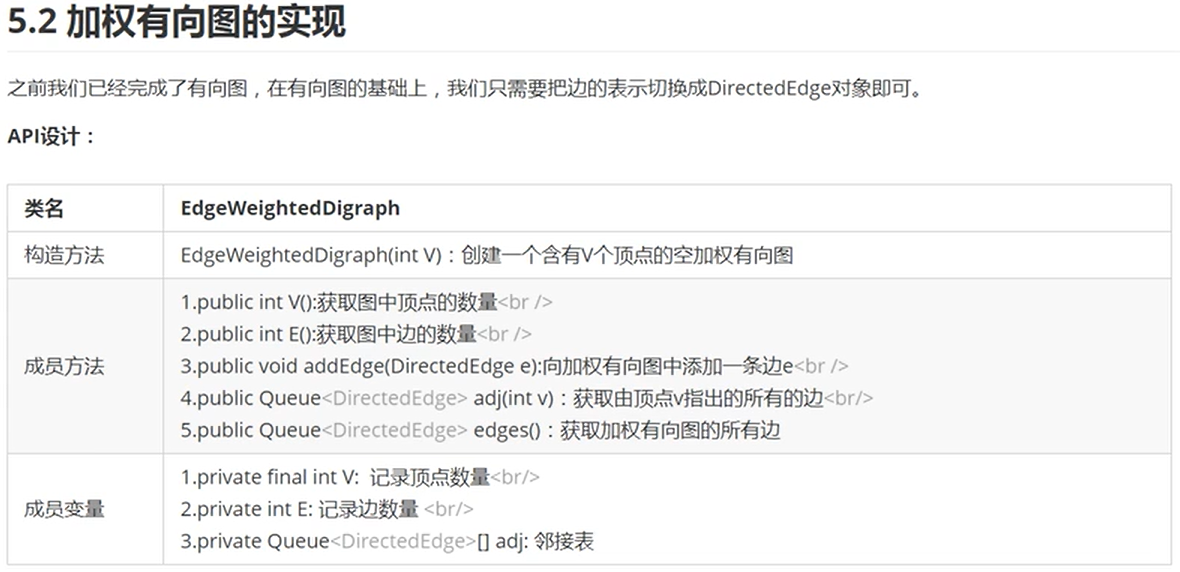Click the heading '5.2 加权有向图的实现'
The image size is (1180, 572).
[x=177, y=21]
